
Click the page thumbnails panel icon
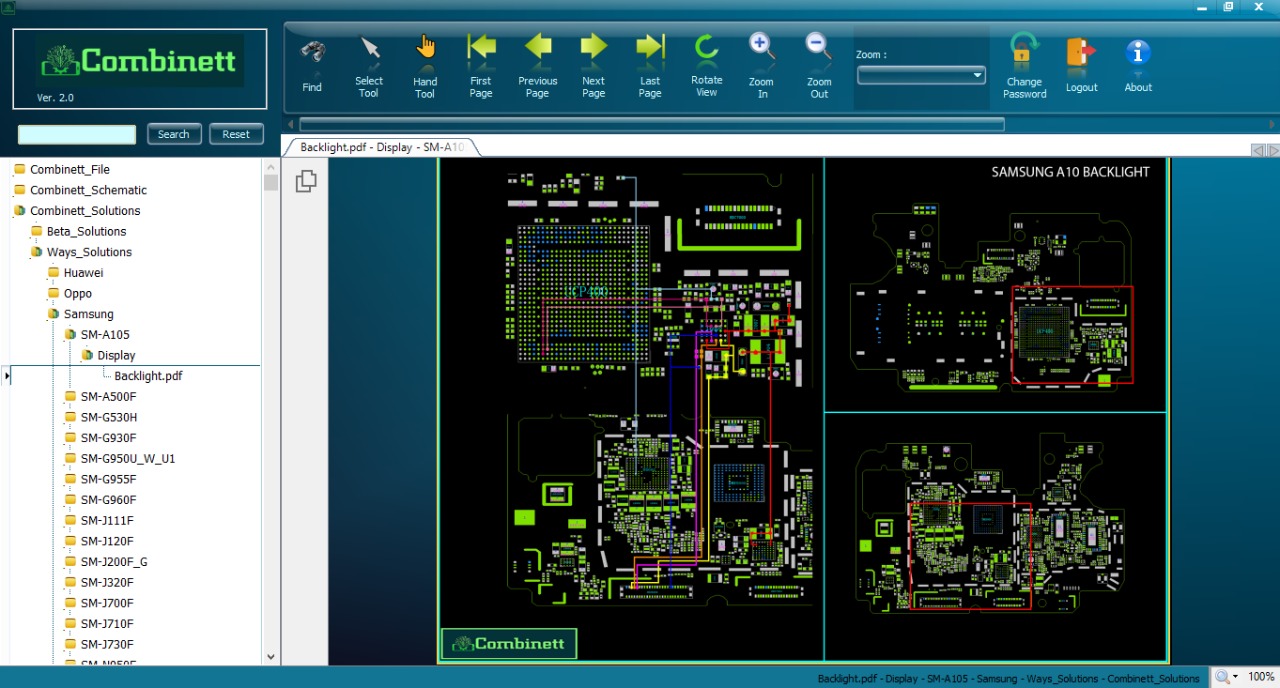306,180
